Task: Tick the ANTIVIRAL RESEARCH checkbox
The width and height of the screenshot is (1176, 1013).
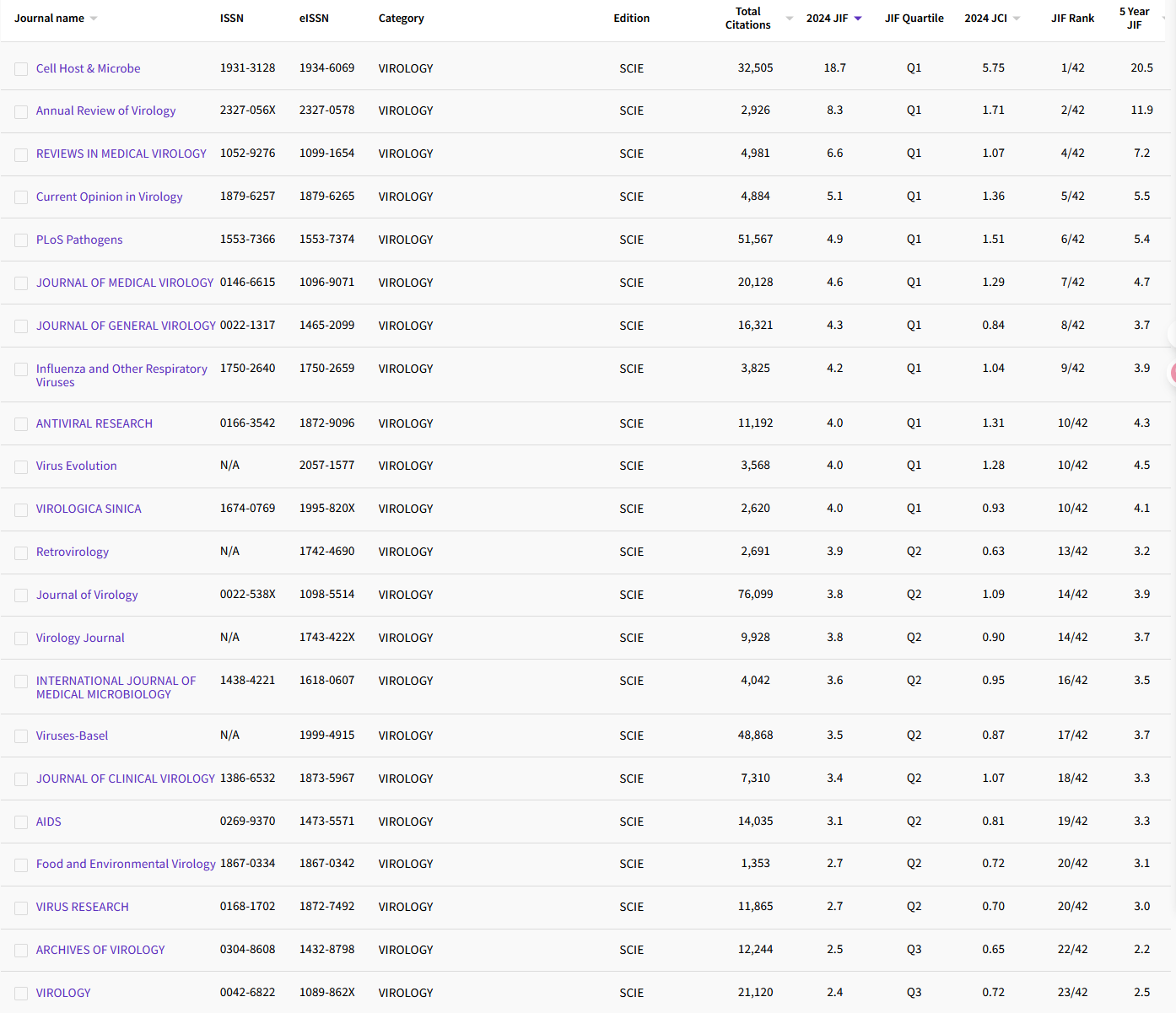Action: pyautogui.click(x=21, y=424)
